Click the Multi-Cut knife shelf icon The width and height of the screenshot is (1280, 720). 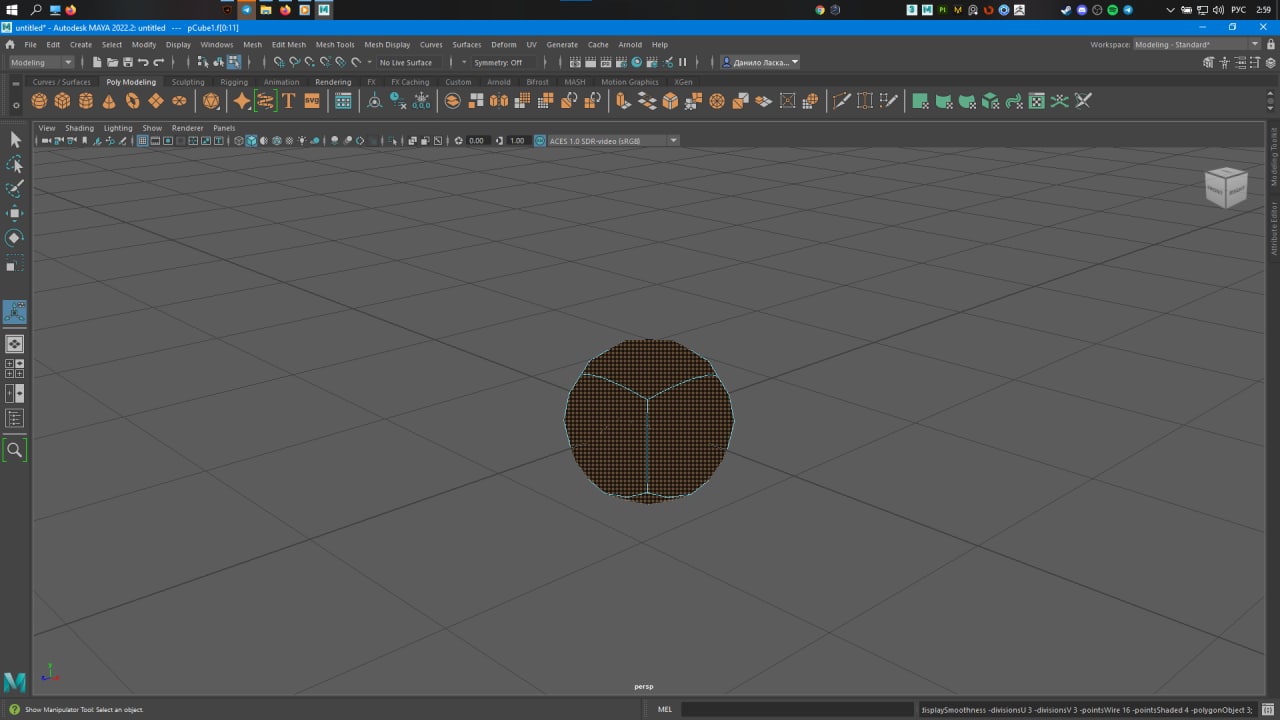(x=841, y=101)
